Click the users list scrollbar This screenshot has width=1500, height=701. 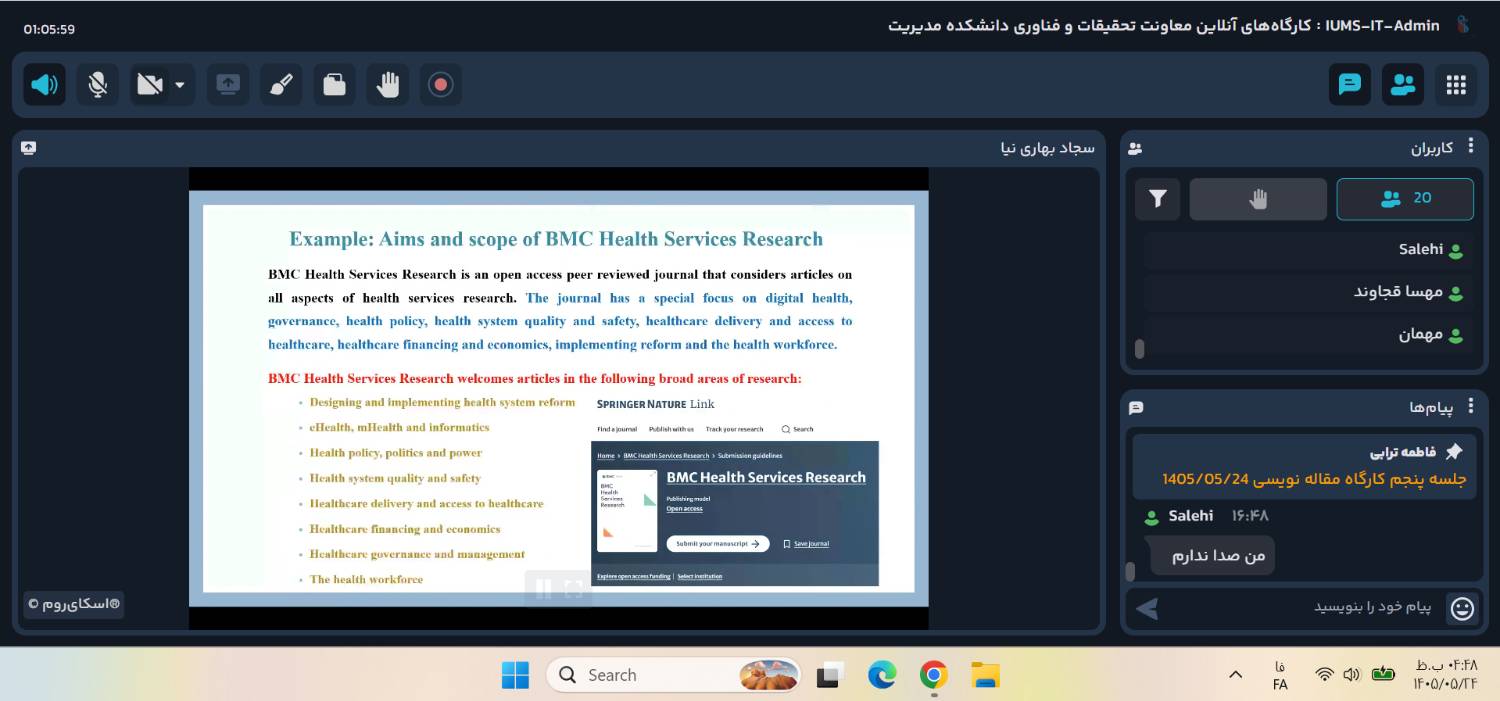pos(1139,349)
